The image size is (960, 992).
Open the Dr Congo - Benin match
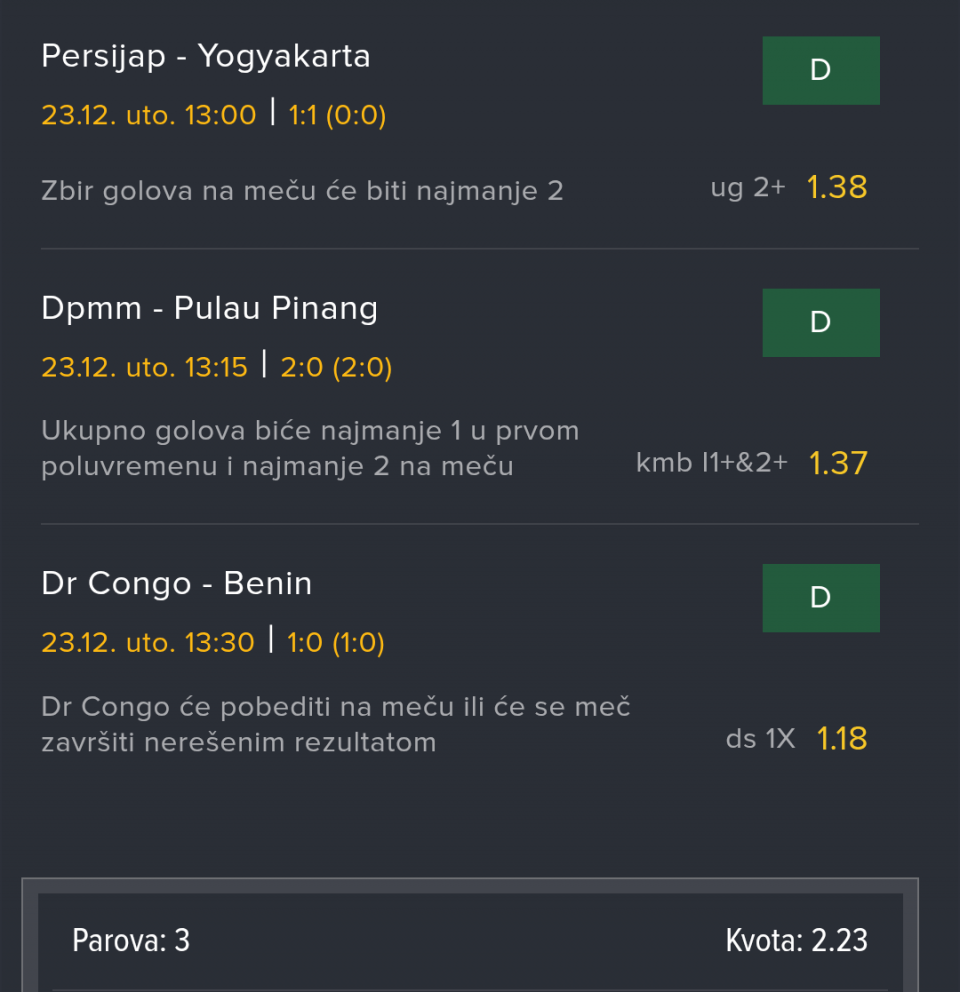coord(177,583)
